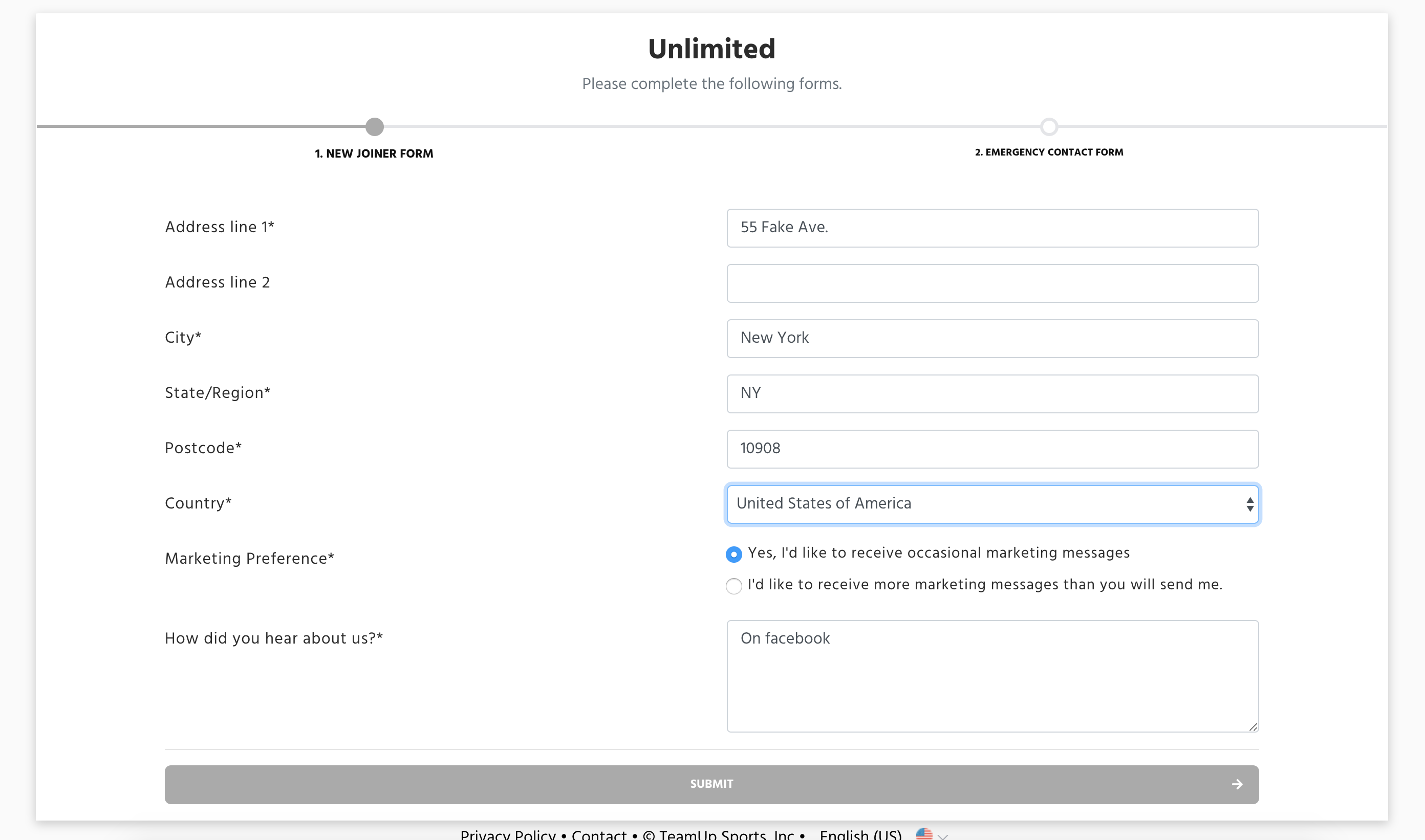Click the US flag language icon
Screen dimensions: 1425x840
[924, 834]
